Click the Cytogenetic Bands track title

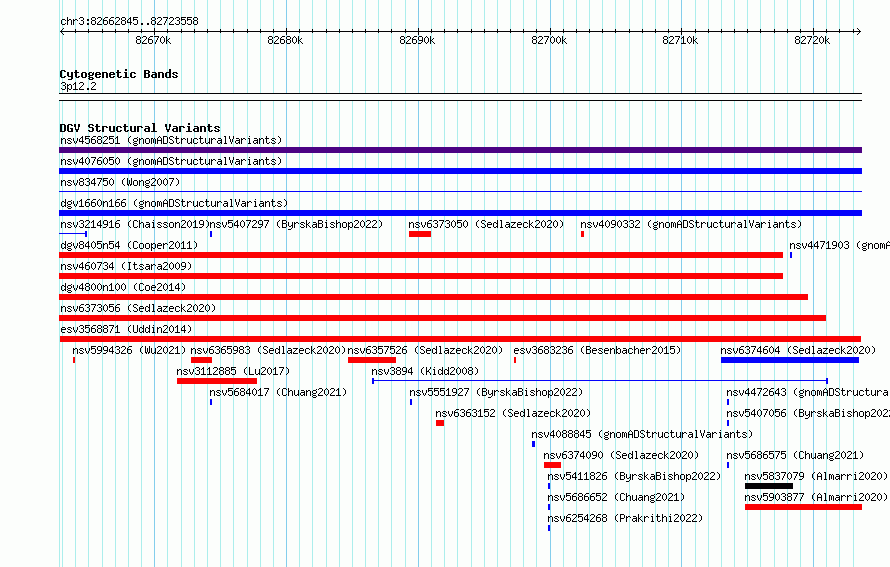tap(119, 74)
